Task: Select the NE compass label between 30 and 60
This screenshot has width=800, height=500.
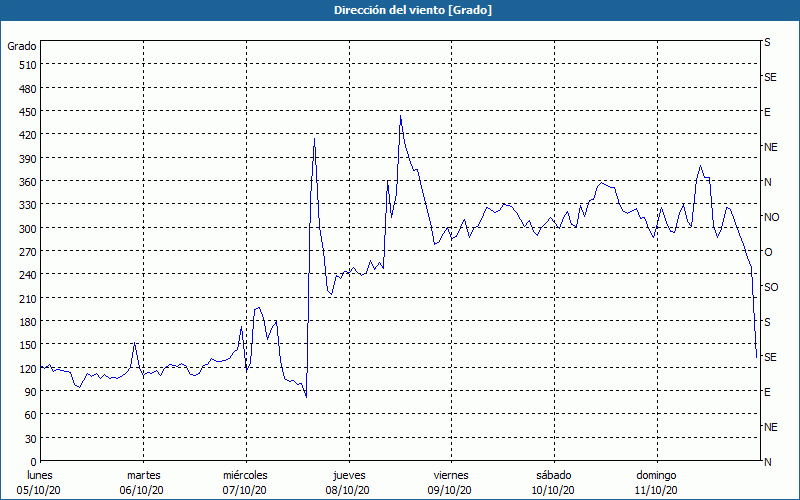Action: coord(770,428)
